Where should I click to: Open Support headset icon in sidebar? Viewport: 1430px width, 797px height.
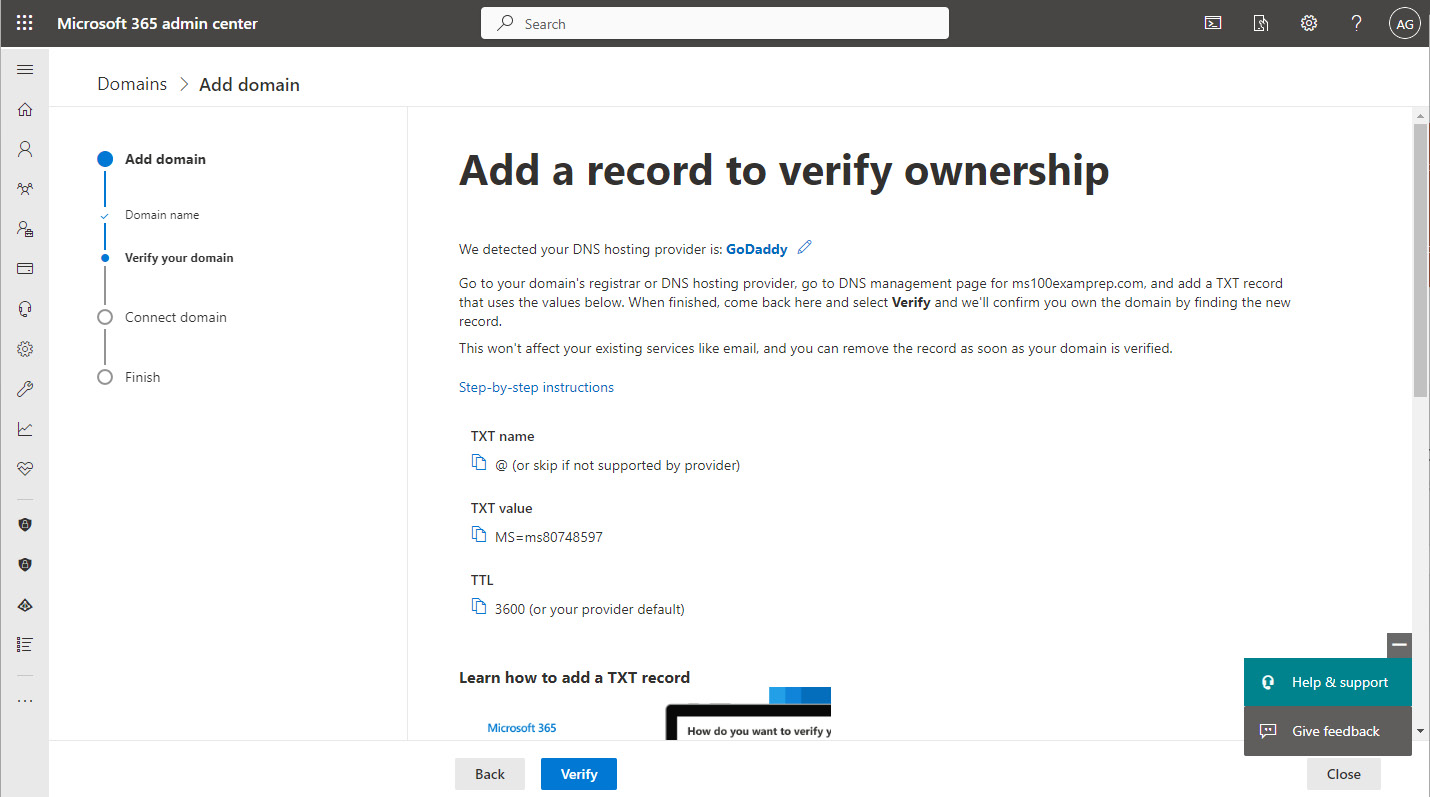25,309
